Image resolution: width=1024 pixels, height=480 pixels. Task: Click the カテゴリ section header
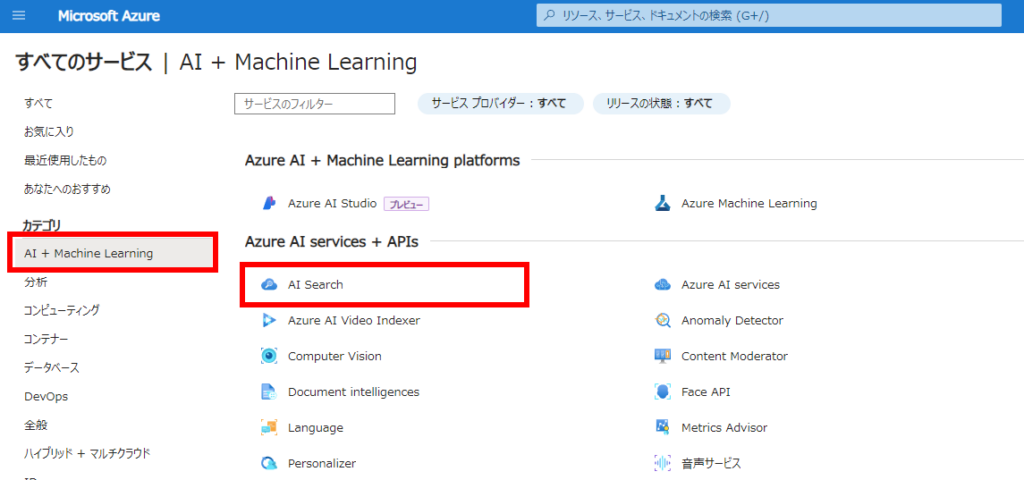[42, 226]
